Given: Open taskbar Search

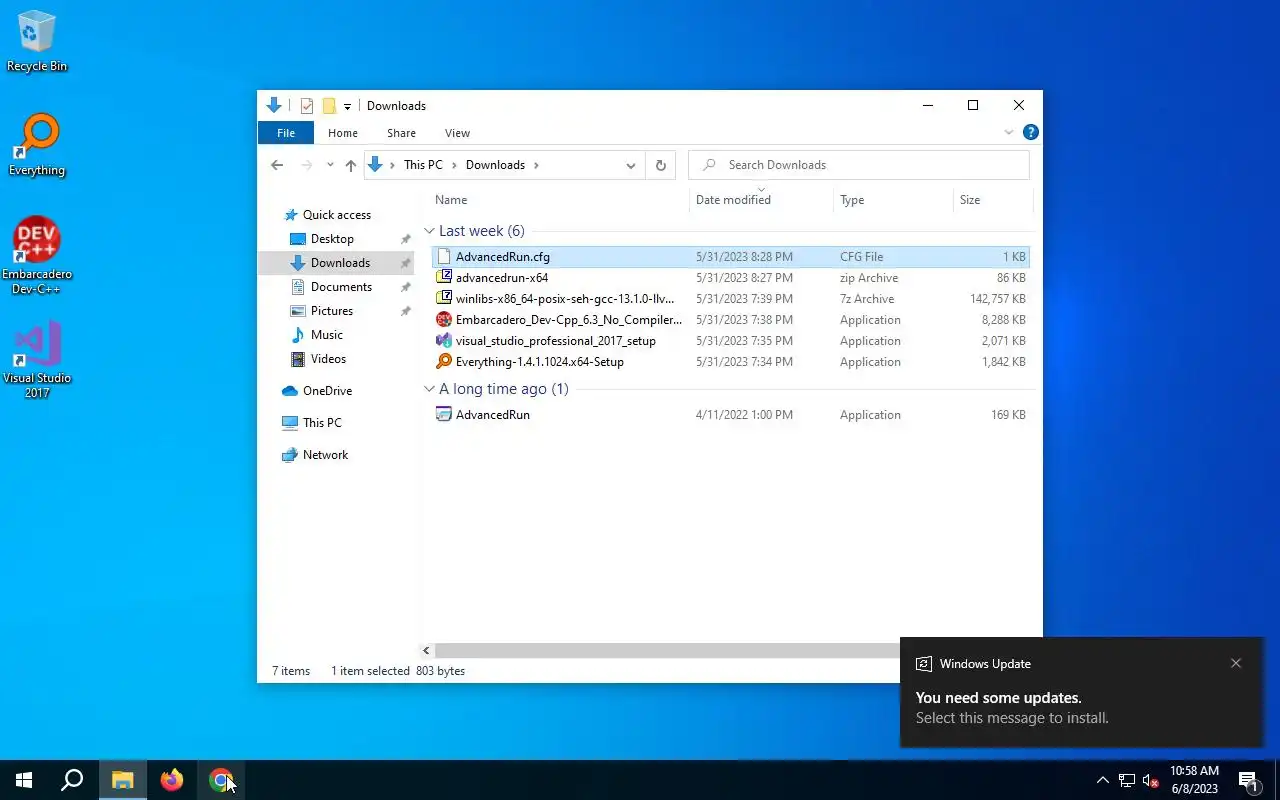Looking at the screenshot, I should 72,780.
